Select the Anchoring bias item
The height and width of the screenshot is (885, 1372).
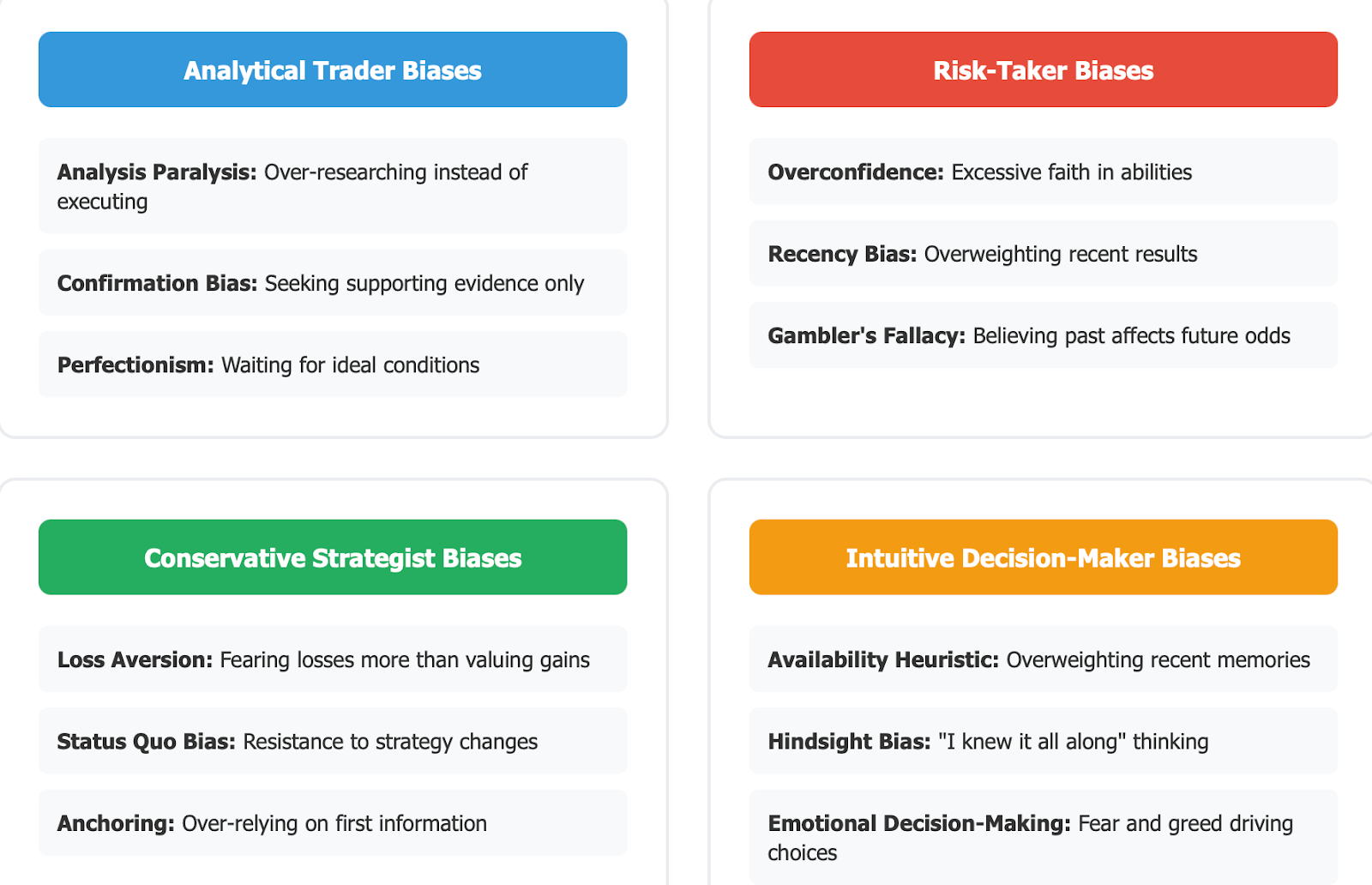(333, 823)
